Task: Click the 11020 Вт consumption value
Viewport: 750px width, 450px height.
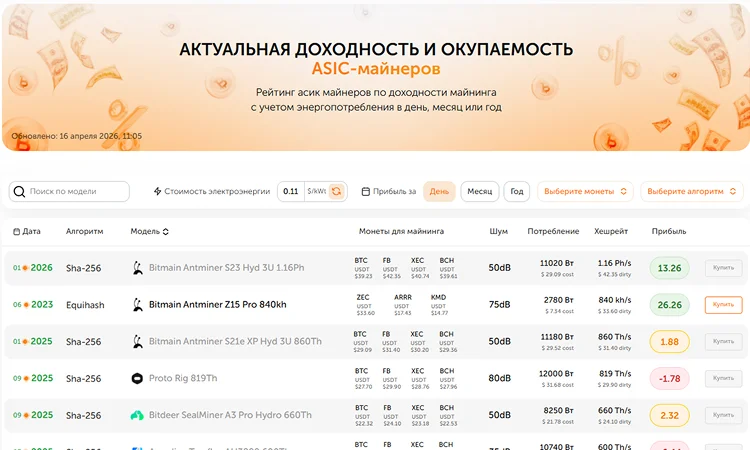Action: pyautogui.click(x=557, y=263)
